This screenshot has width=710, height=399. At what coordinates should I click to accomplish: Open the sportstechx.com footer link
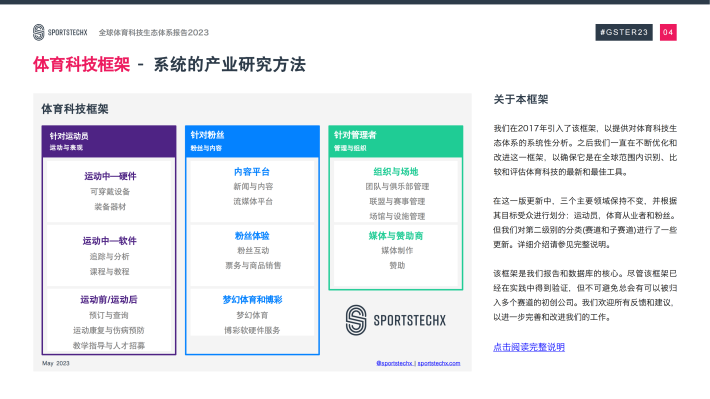[x=439, y=363]
